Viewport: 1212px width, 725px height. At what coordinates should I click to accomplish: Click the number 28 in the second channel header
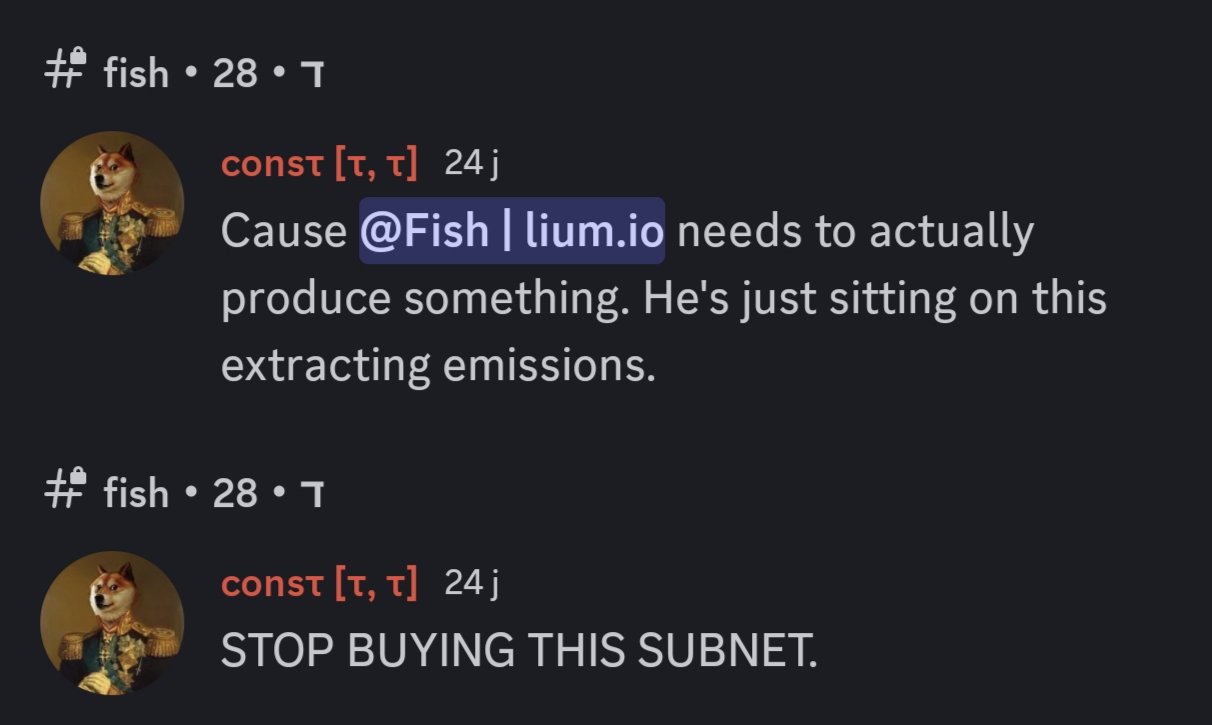[x=235, y=493]
